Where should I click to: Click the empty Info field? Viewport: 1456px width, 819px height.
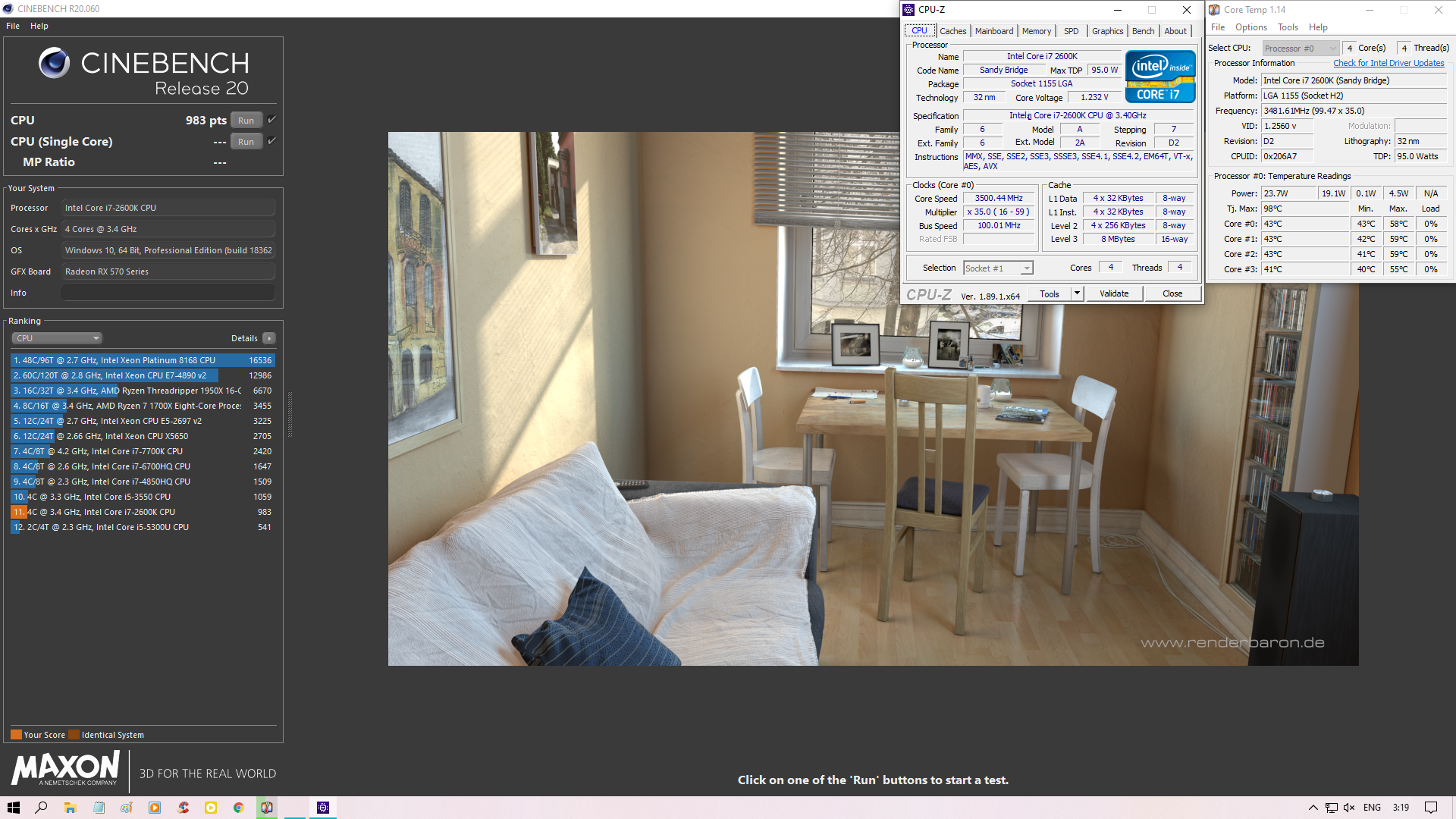point(168,293)
